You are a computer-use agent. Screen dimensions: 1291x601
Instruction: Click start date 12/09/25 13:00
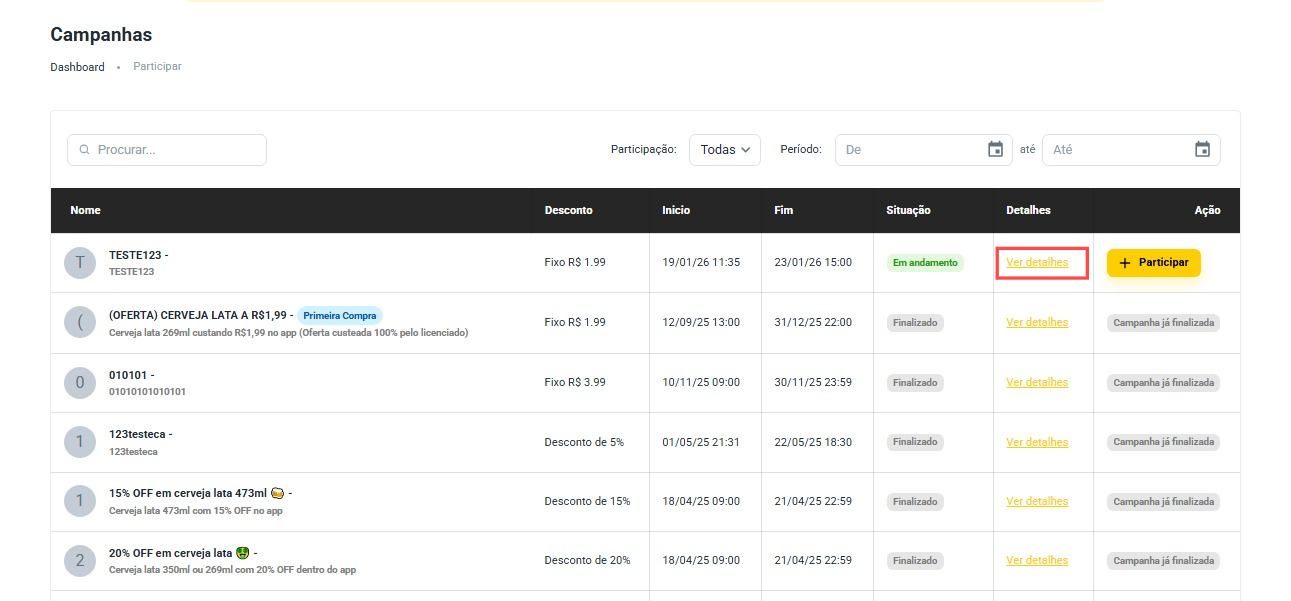tap(701, 322)
